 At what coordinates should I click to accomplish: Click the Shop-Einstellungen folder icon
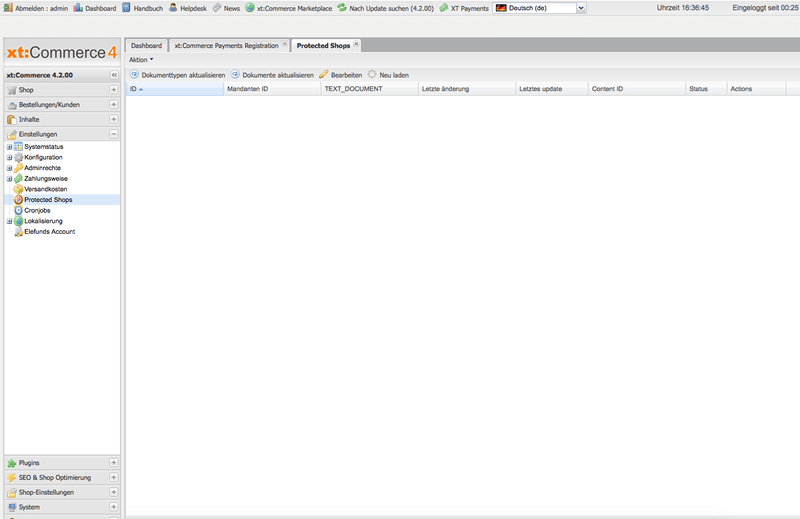click(x=12, y=492)
